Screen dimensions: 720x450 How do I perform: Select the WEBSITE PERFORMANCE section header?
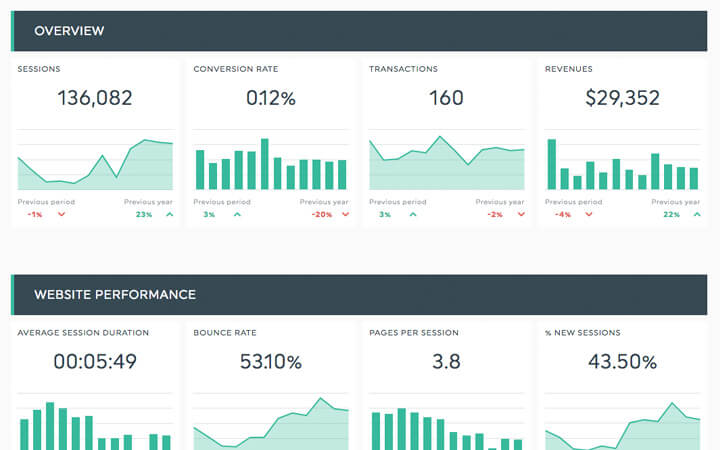[x=359, y=295]
